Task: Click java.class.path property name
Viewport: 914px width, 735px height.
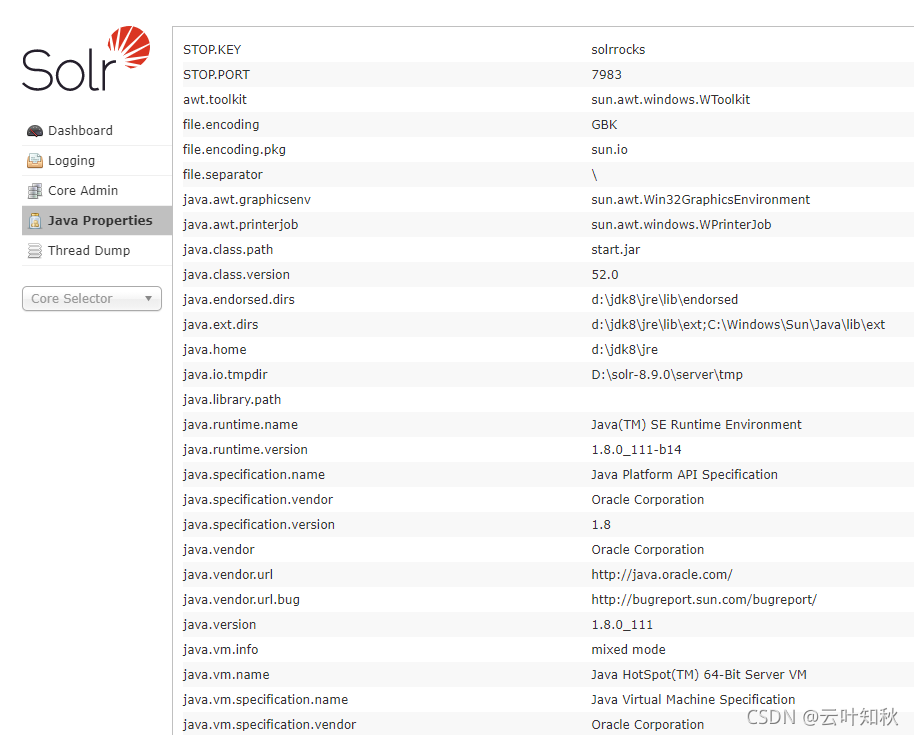Action: (228, 250)
